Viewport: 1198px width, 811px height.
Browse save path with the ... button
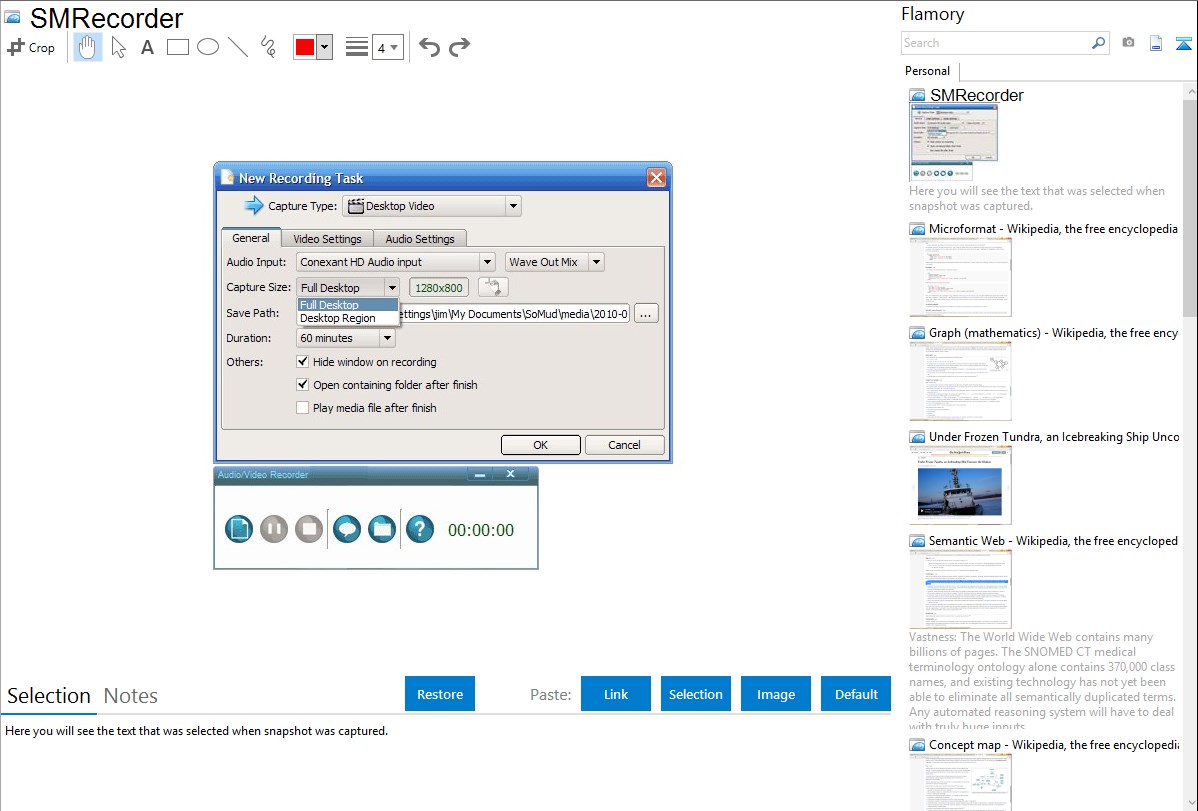pyautogui.click(x=646, y=313)
